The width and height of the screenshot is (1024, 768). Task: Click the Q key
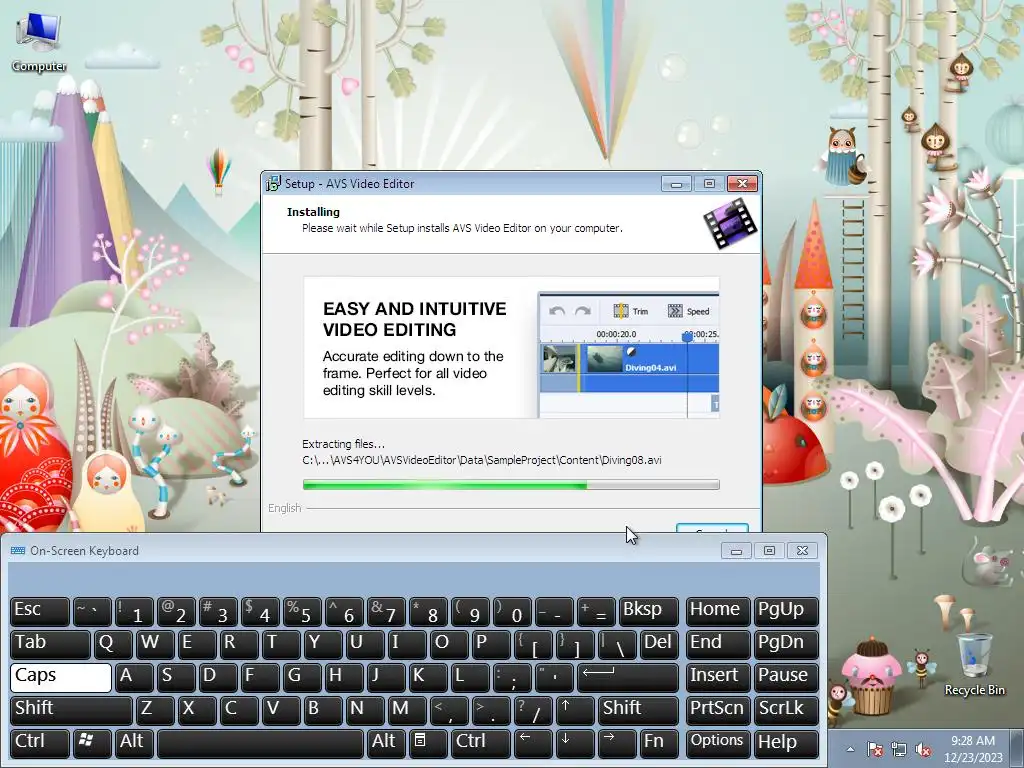point(114,645)
